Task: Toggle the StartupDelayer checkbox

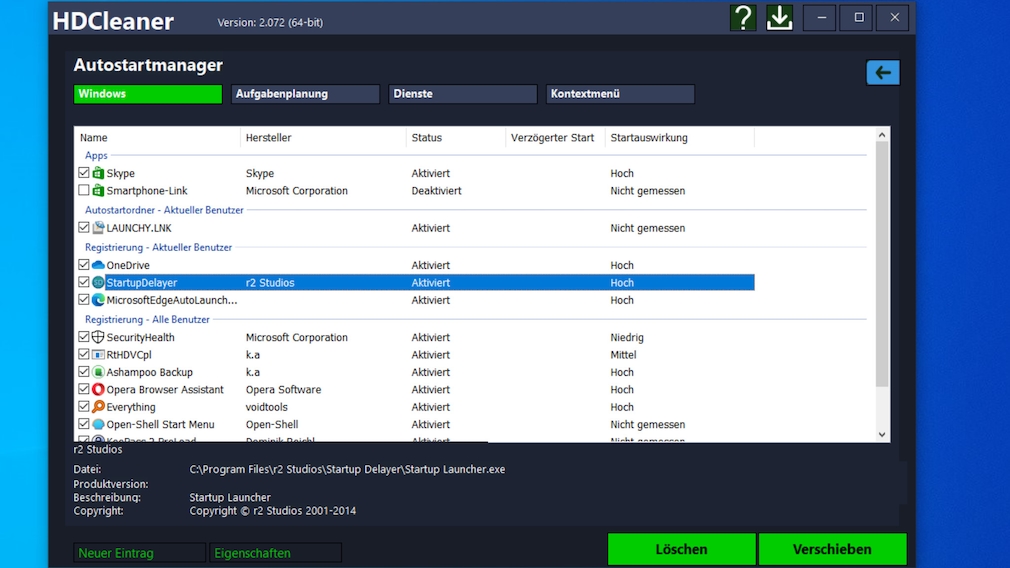Action: (x=84, y=282)
